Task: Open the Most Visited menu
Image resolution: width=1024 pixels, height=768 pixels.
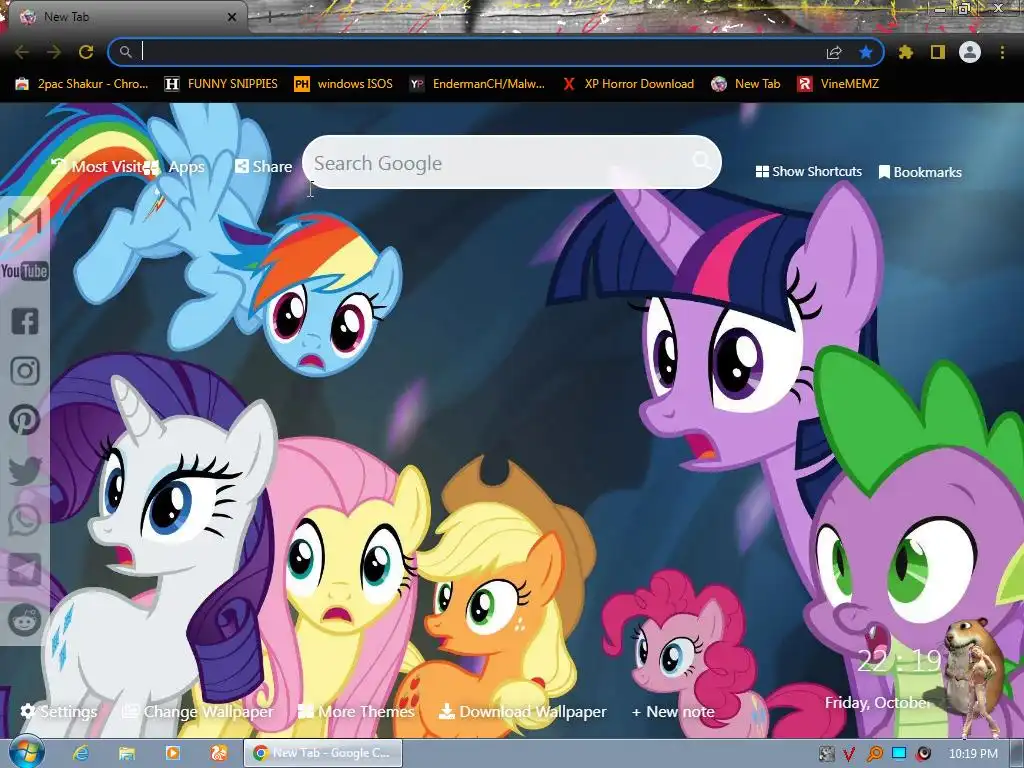Action: (x=98, y=167)
